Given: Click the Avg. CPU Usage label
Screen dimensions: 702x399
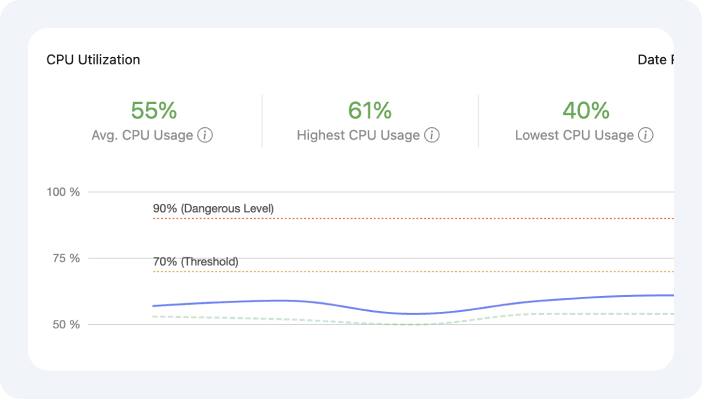Looking at the screenshot, I should tap(142, 135).
